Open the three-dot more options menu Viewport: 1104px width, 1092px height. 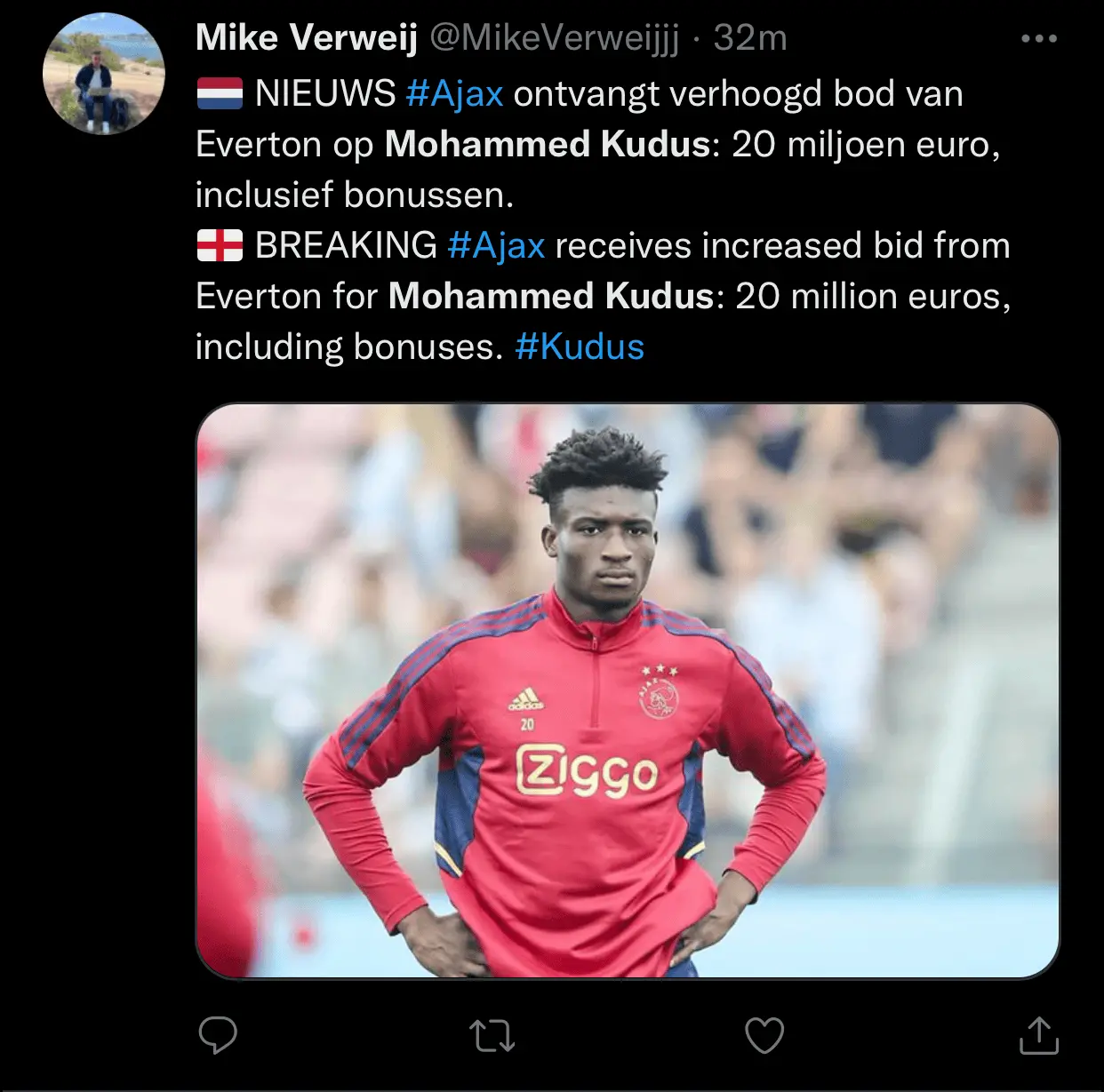point(1039,39)
